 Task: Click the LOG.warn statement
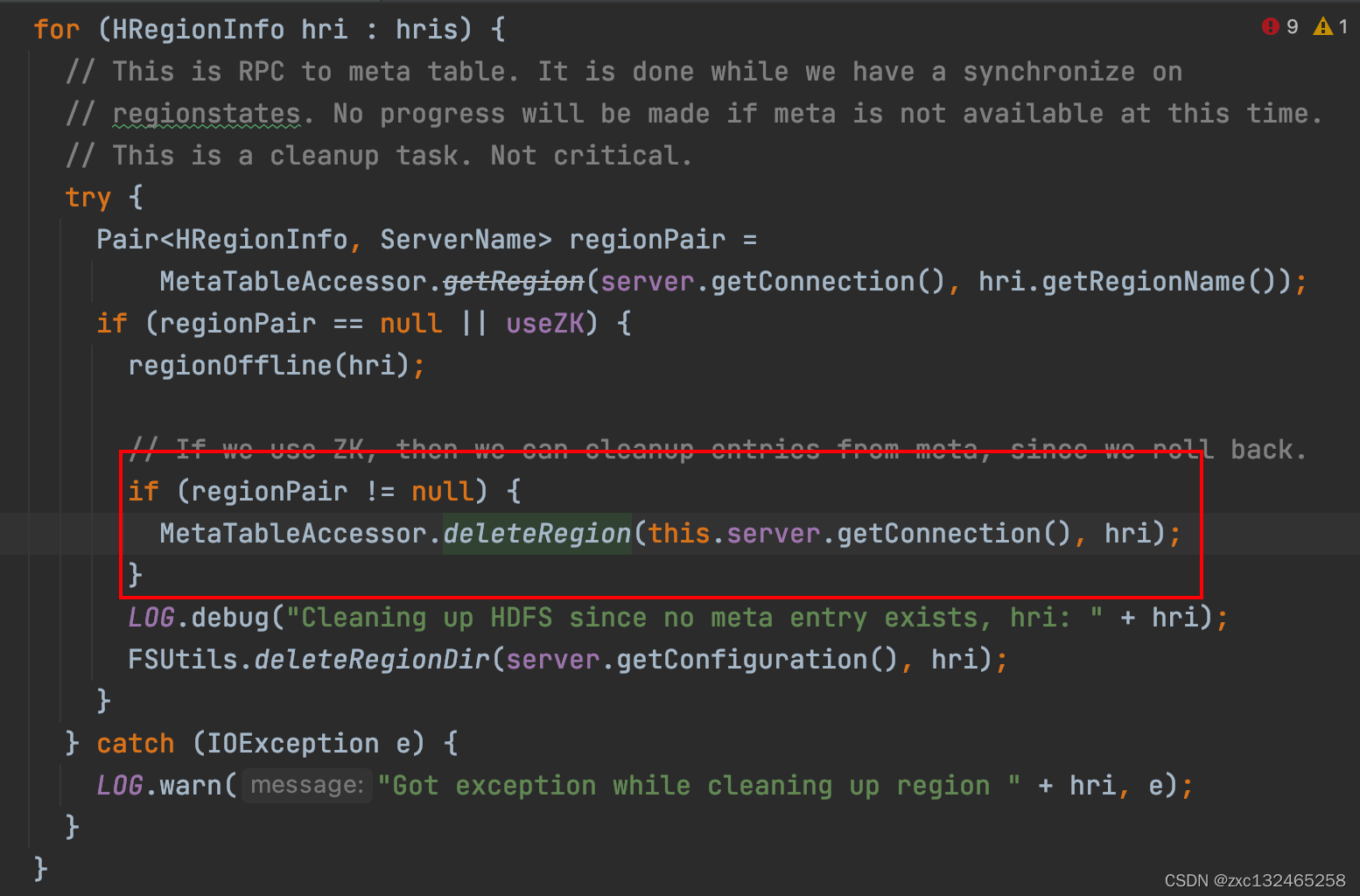(646, 785)
